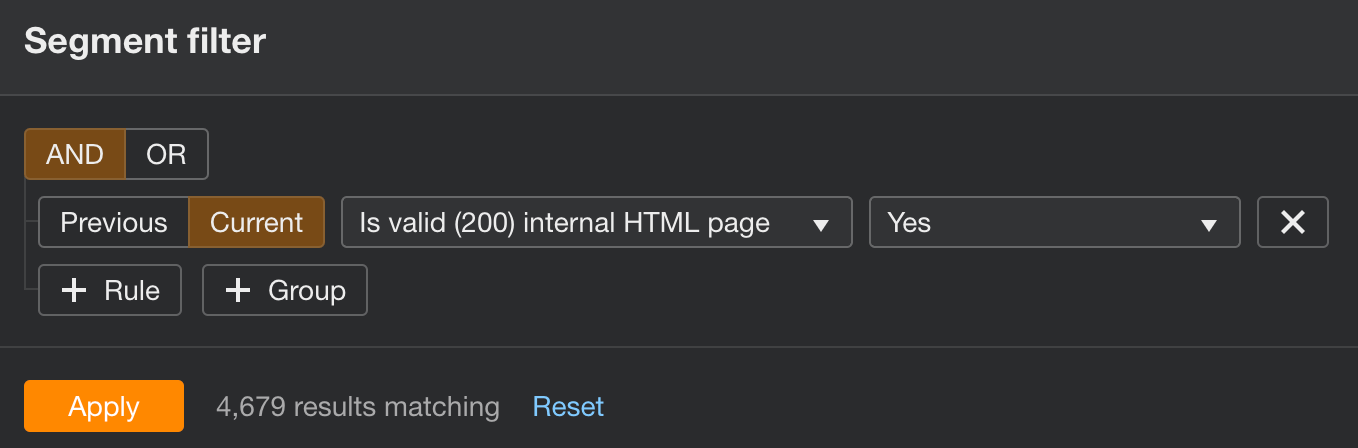Select the AND logical operator
The width and height of the screenshot is (1358, 448).
click(x=75, y=154)
